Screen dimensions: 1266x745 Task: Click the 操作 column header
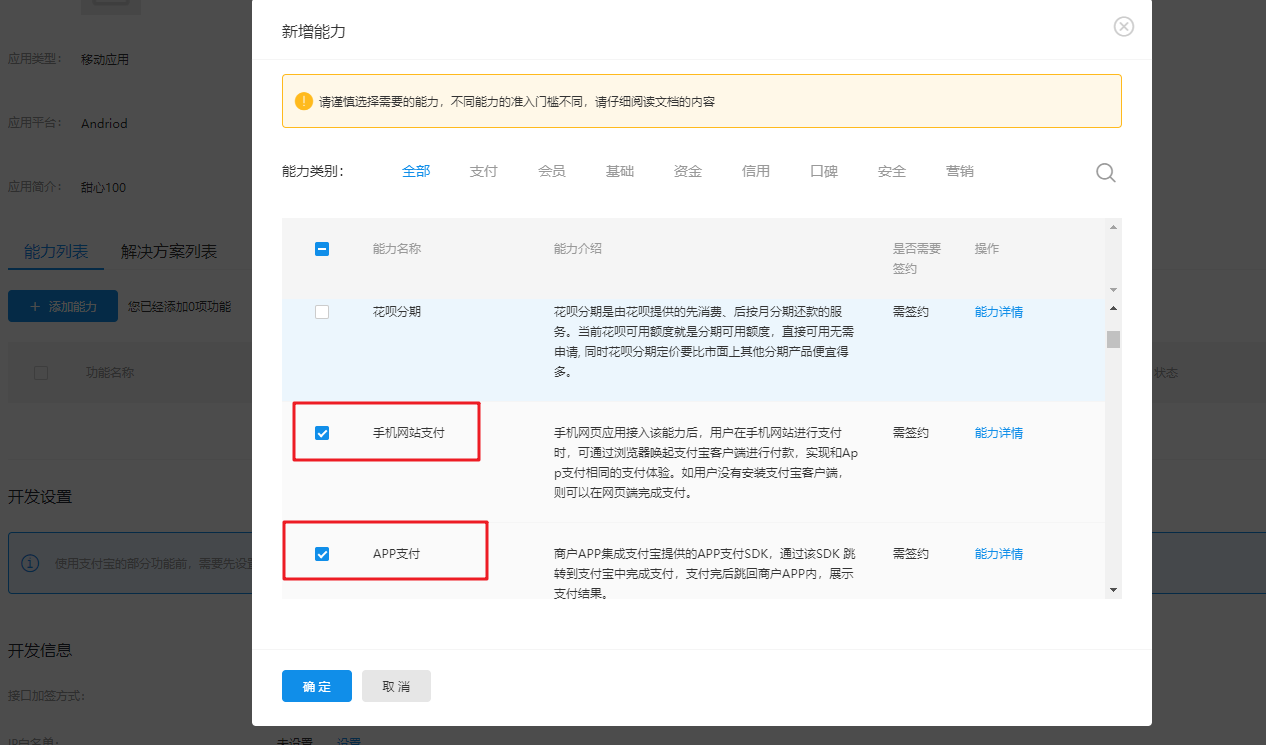point(987,249)
